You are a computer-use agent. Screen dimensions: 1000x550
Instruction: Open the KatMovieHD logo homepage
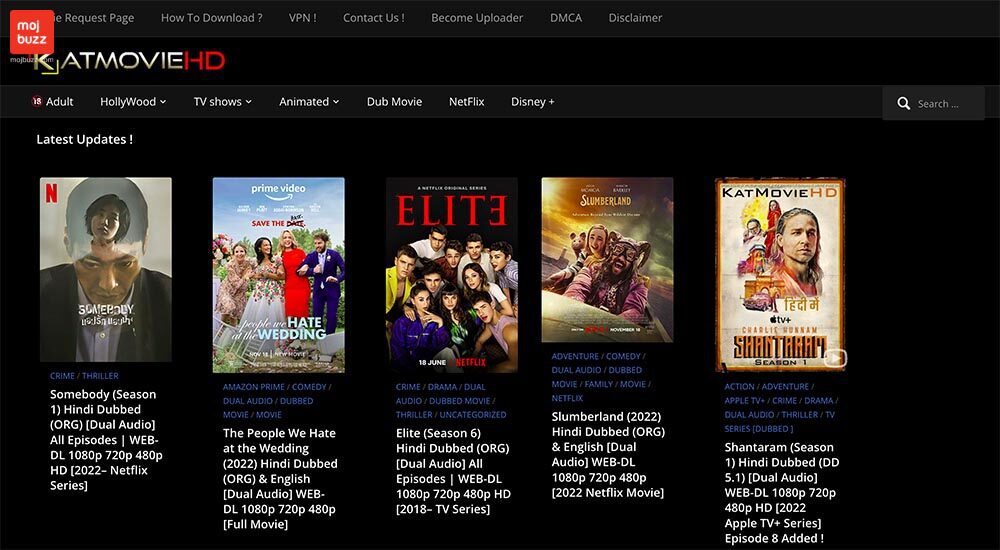point(129,62)
